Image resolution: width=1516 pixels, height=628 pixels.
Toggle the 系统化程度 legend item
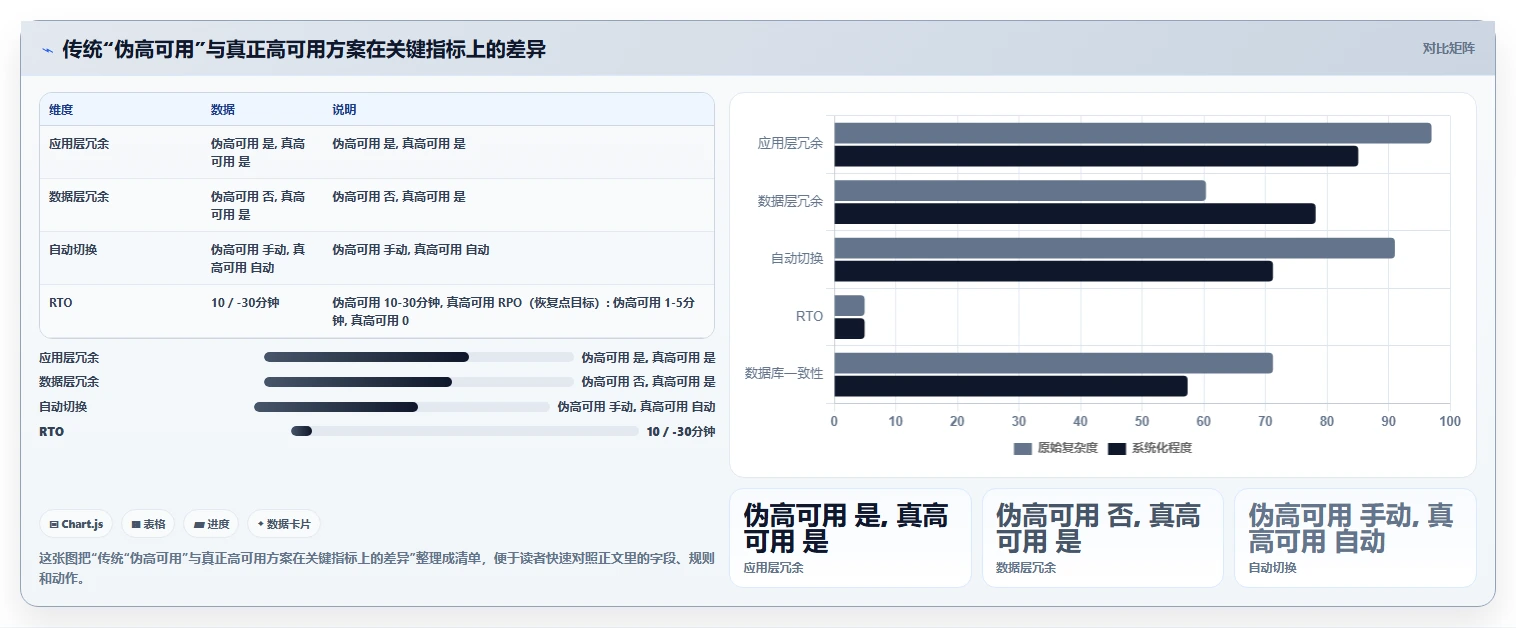[x=1150, y=448]
